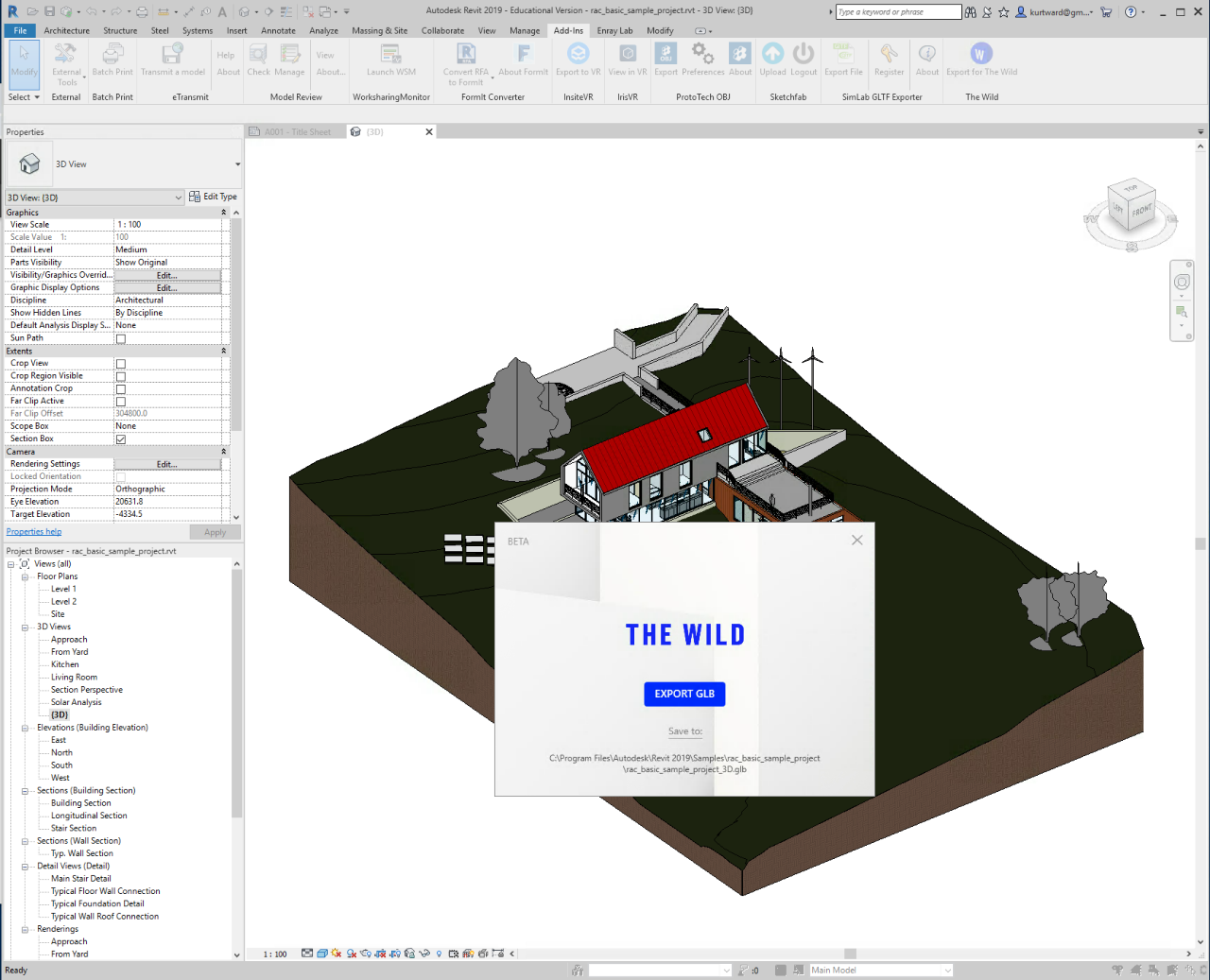Collapse the Extents properties section
The image size is (1210, 980).
pyautogui.click(x=224, y=351)
